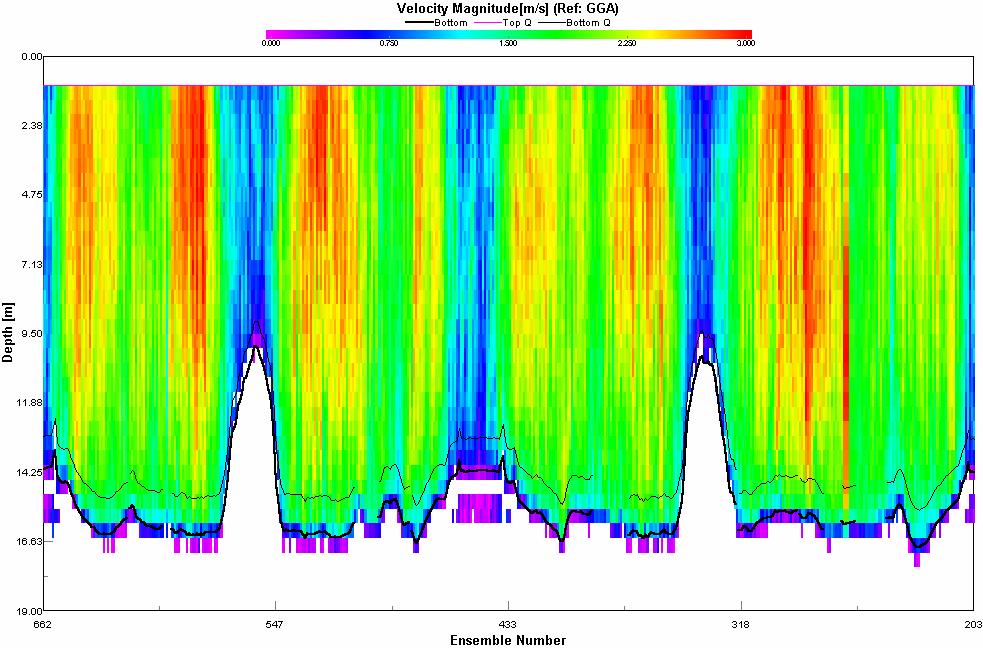Click the 16.63 depth tick label
The image size is (983, 648).
(x=29, y=541)
